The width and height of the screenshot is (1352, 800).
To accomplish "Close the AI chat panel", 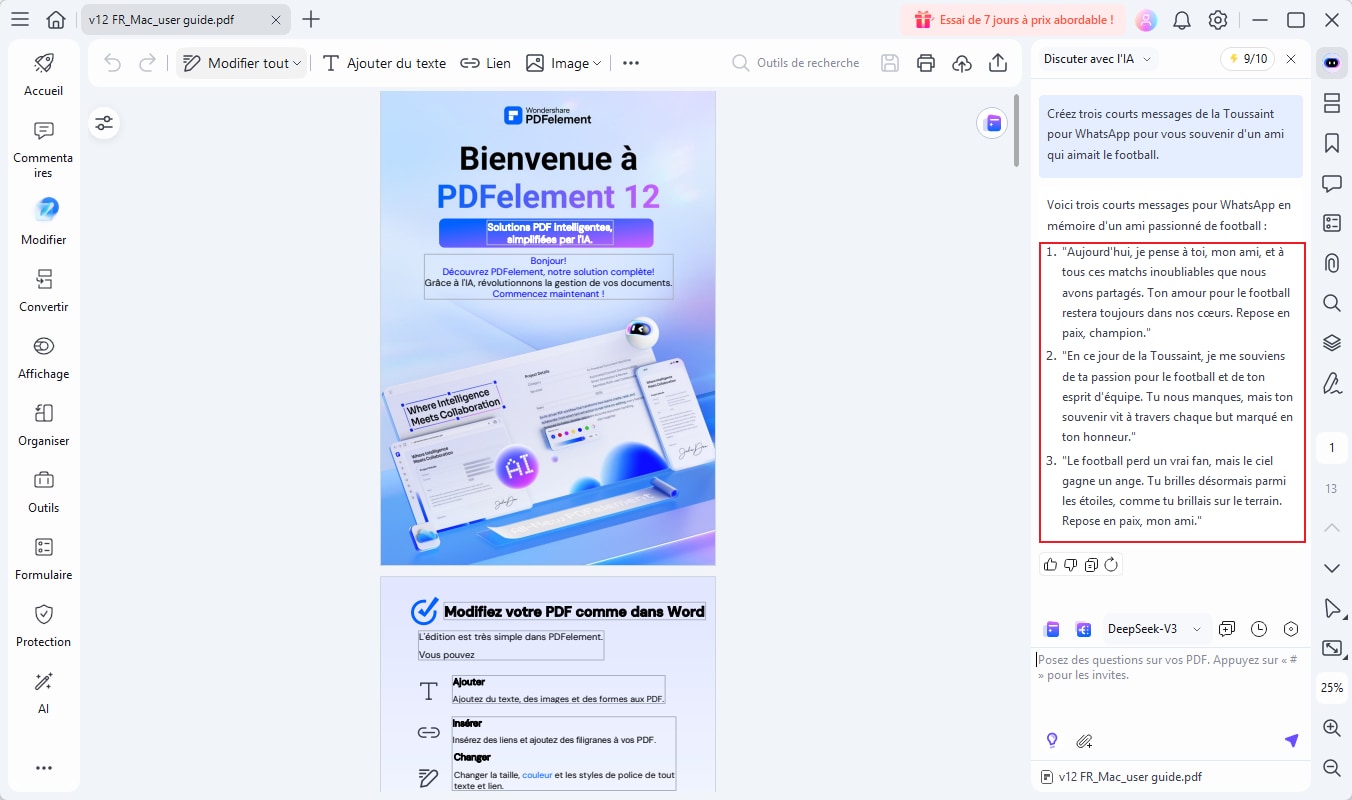I will click(1291, 59).
